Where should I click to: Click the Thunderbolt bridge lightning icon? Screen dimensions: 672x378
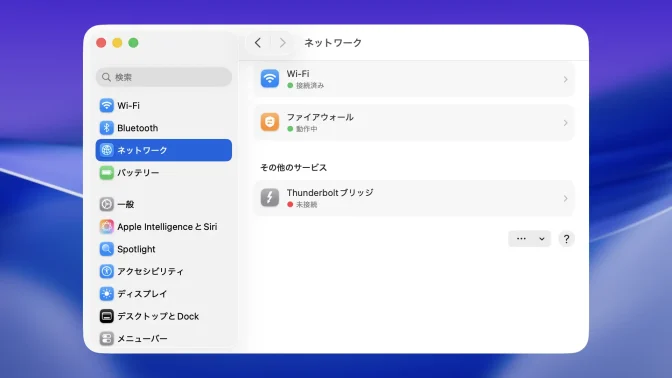click(270, 198)
